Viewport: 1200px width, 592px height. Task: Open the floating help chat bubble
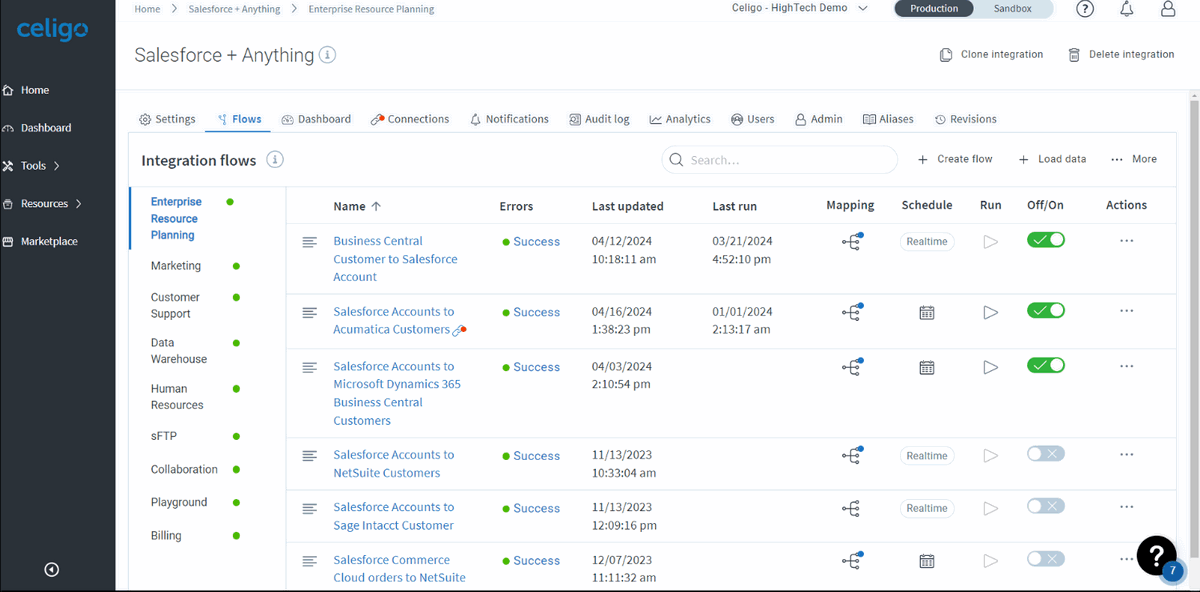pyautogui.click(x=1157, y=556)
